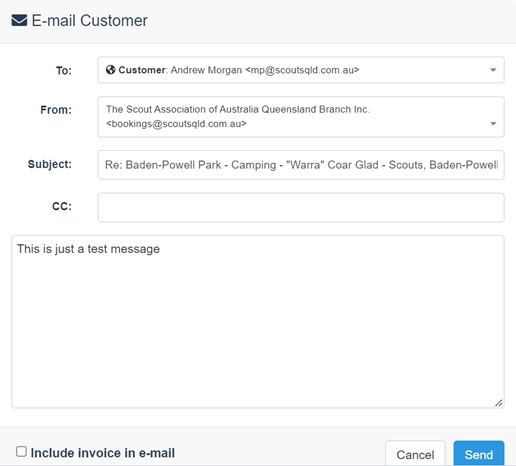Click the CC: field label

[62, 206]
